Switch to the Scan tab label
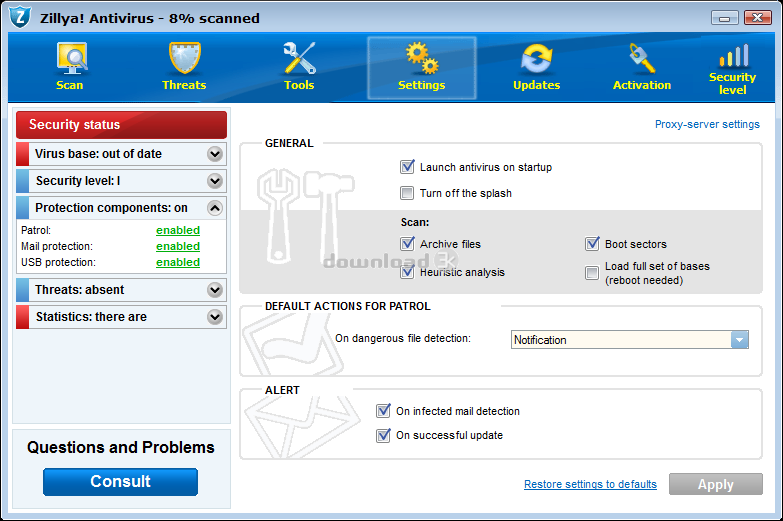Viewport: 783px width, 521px height. [x=69, y=85]
